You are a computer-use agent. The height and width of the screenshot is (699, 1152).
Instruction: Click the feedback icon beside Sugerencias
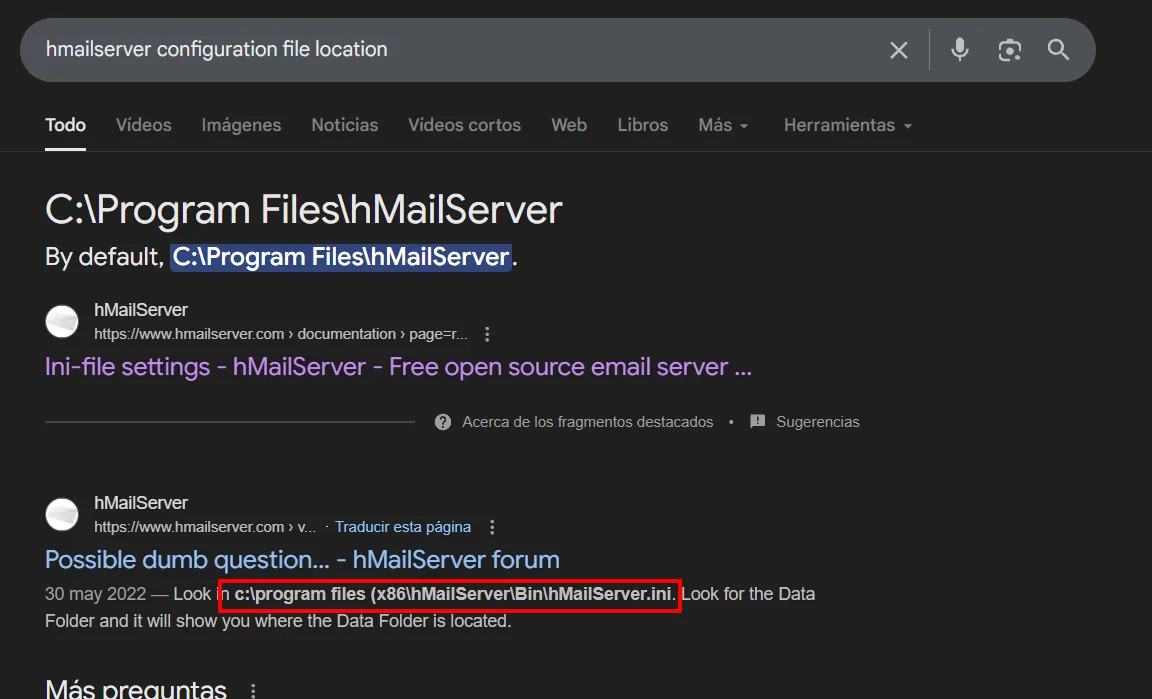757,421
